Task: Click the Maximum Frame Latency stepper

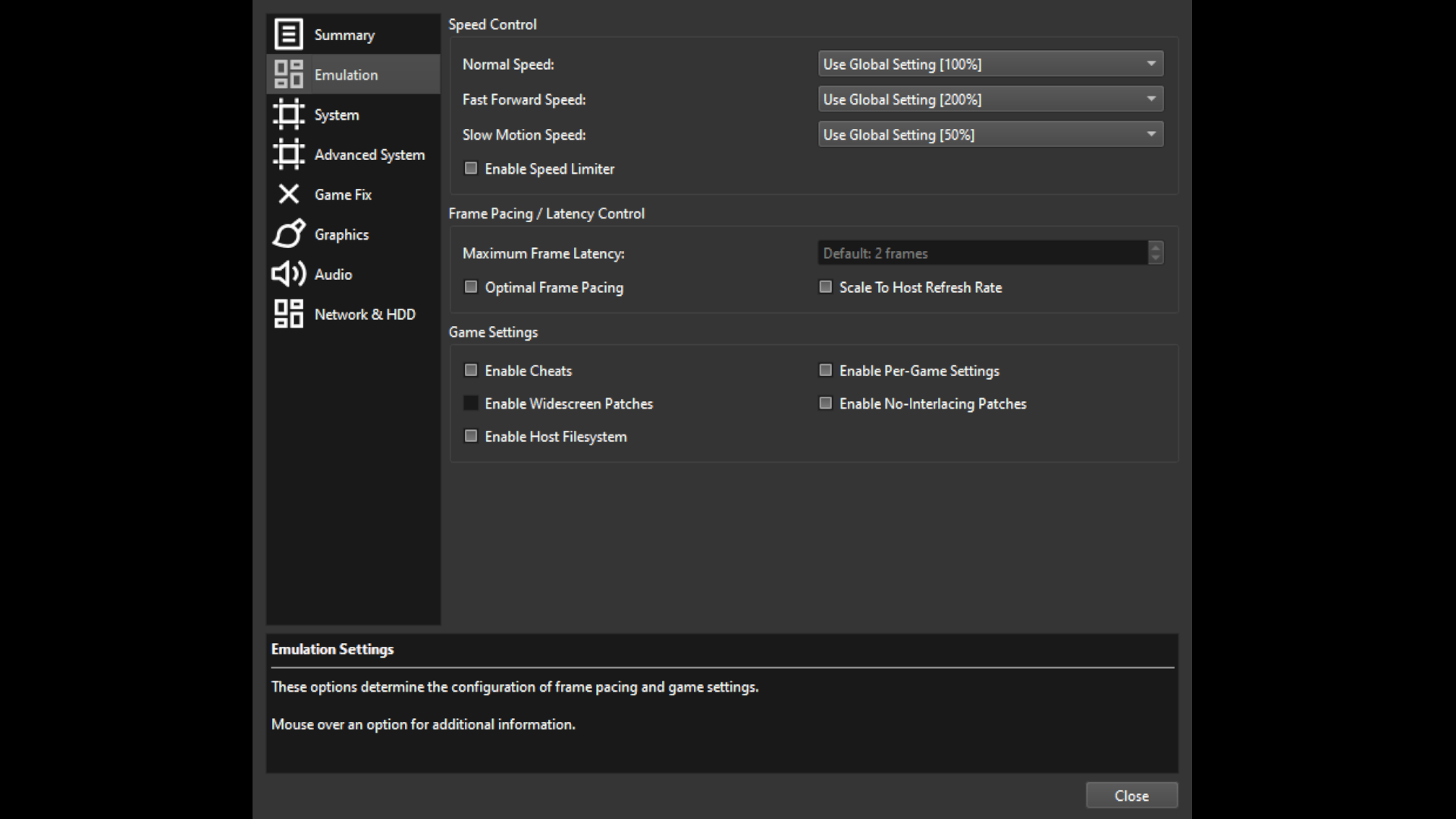Action: pos(1156,253)
